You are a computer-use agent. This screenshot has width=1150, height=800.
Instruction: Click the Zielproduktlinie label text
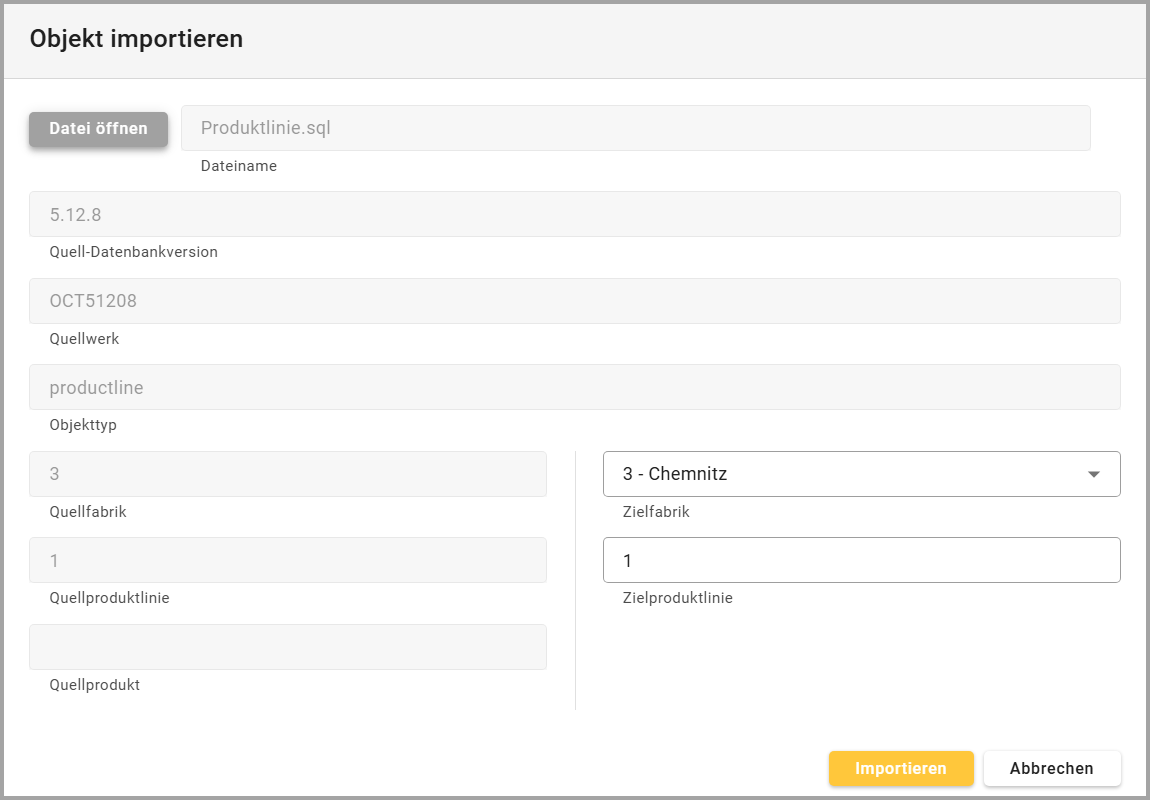tap(677, 598)
